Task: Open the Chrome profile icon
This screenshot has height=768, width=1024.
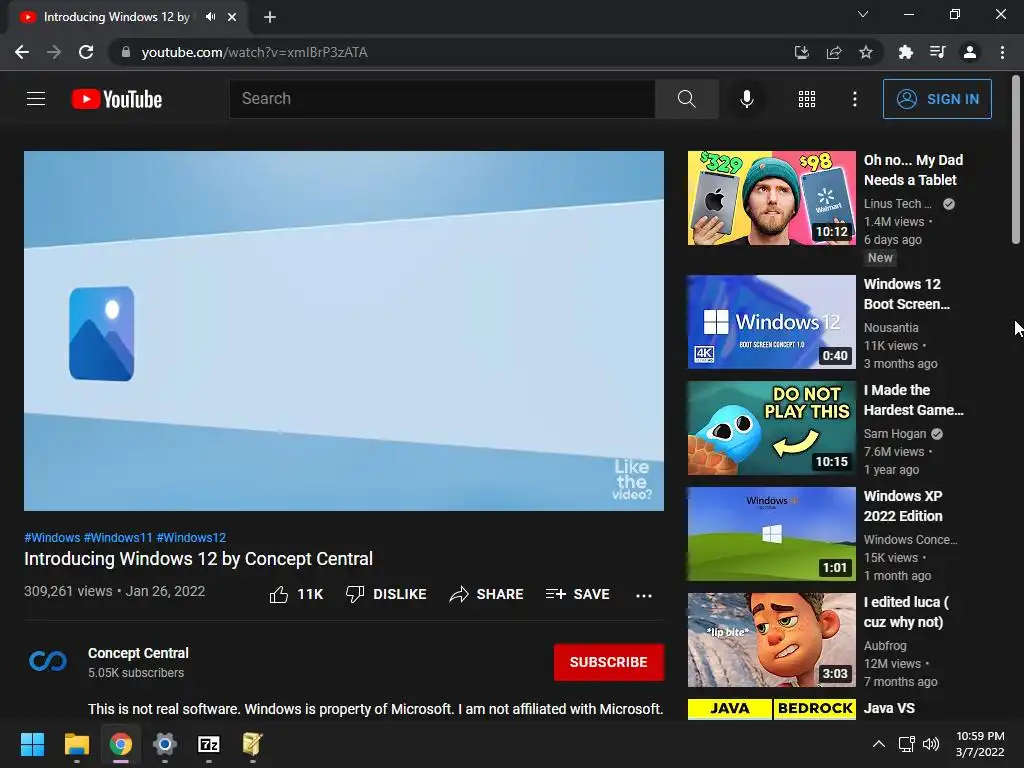Action: point(970,52)
